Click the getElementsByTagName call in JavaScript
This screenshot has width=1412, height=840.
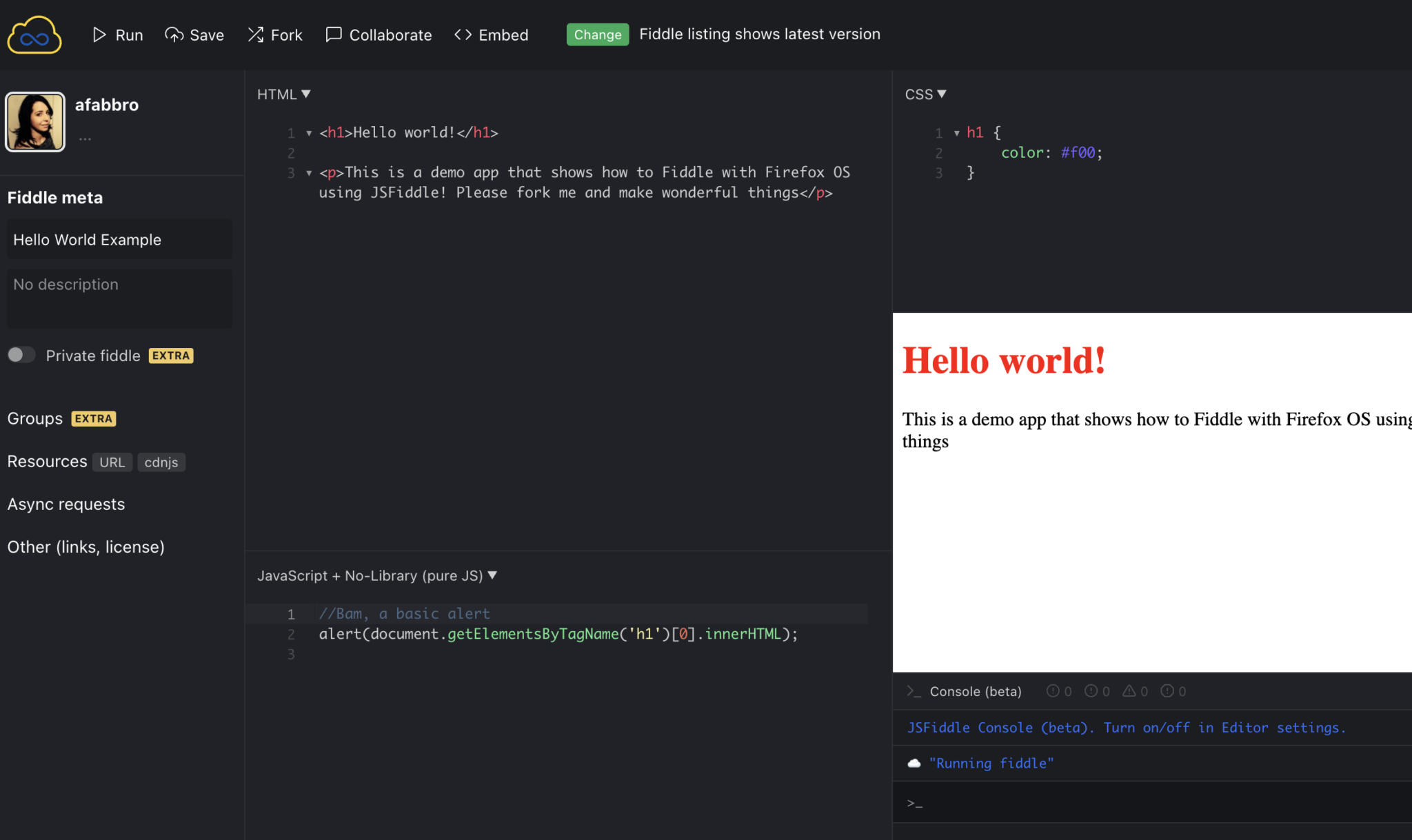[x=533, y=634]
